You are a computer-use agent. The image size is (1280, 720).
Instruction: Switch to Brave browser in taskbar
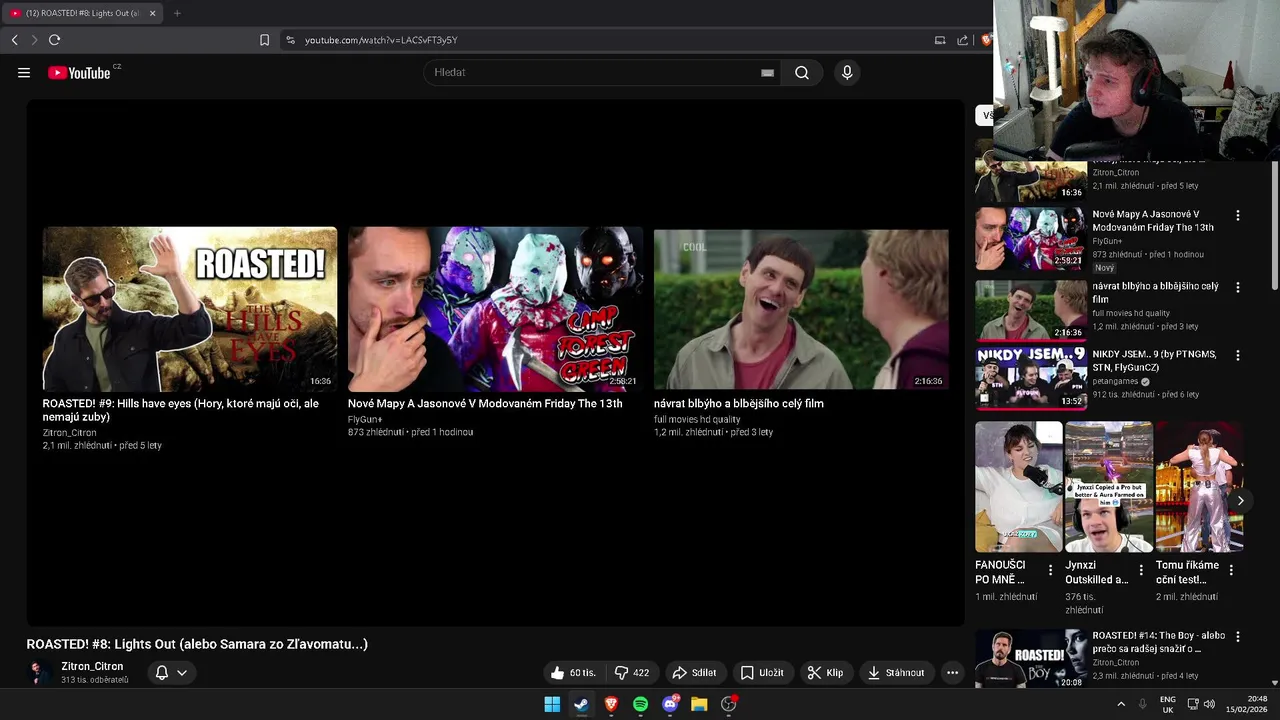pyautogui.click(x=611, y=704)
